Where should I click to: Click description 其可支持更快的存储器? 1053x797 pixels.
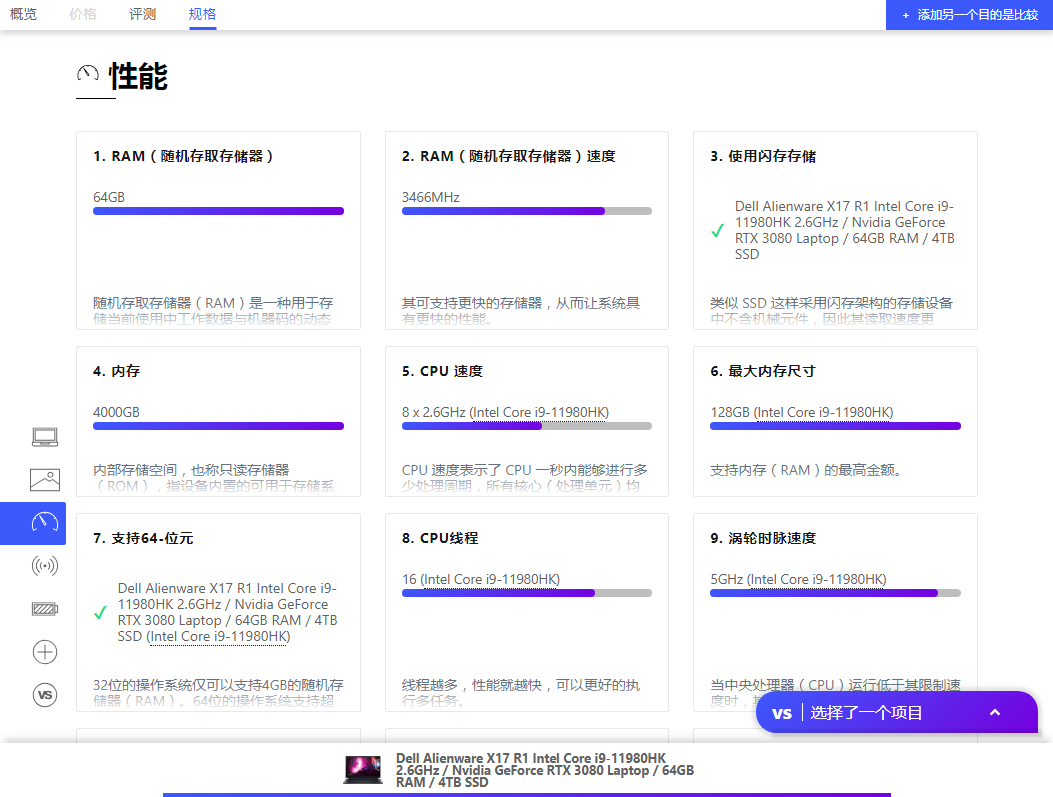pyautogui.click(x=520, y=310)
